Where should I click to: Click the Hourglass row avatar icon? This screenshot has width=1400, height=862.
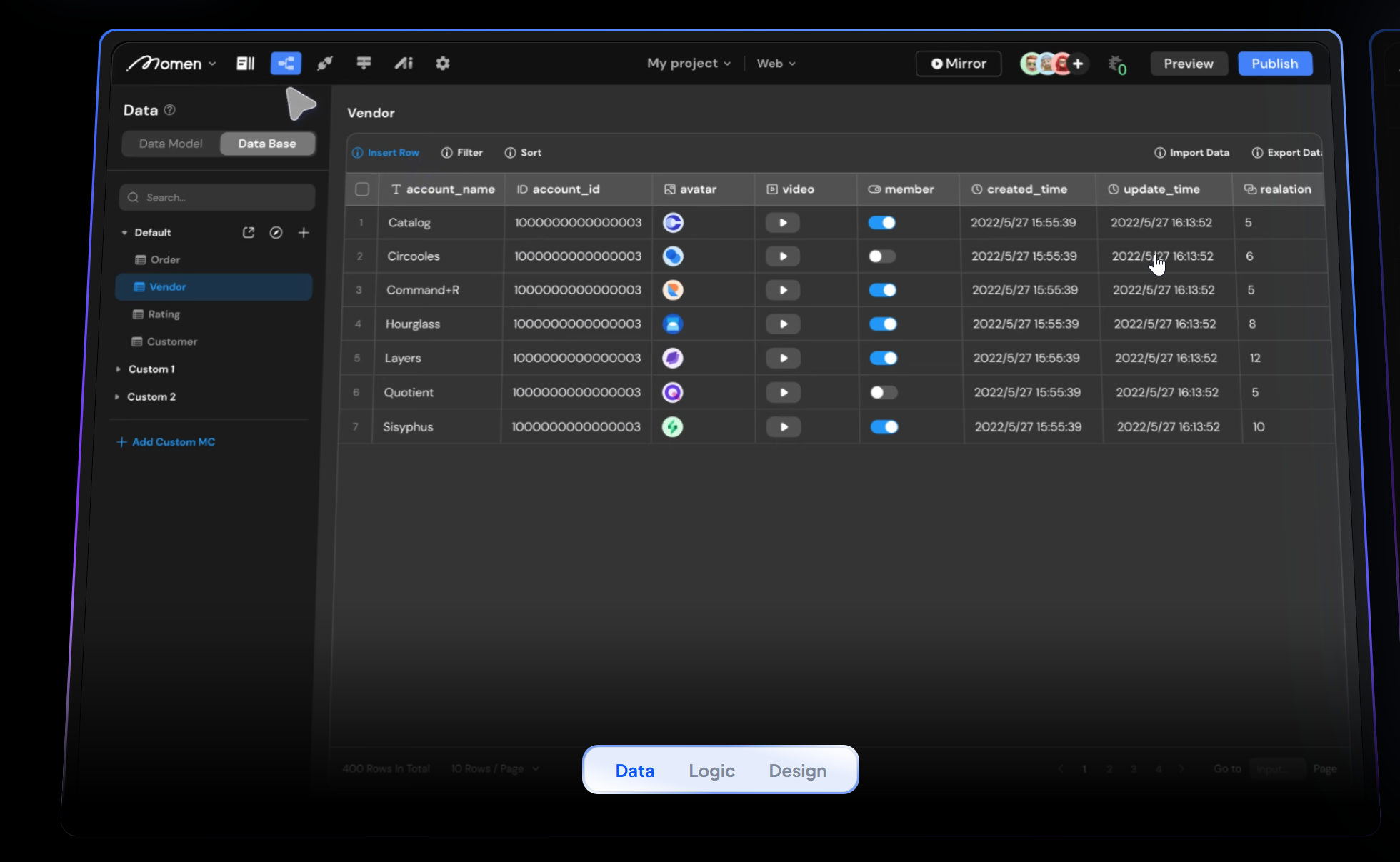(672, 324)
